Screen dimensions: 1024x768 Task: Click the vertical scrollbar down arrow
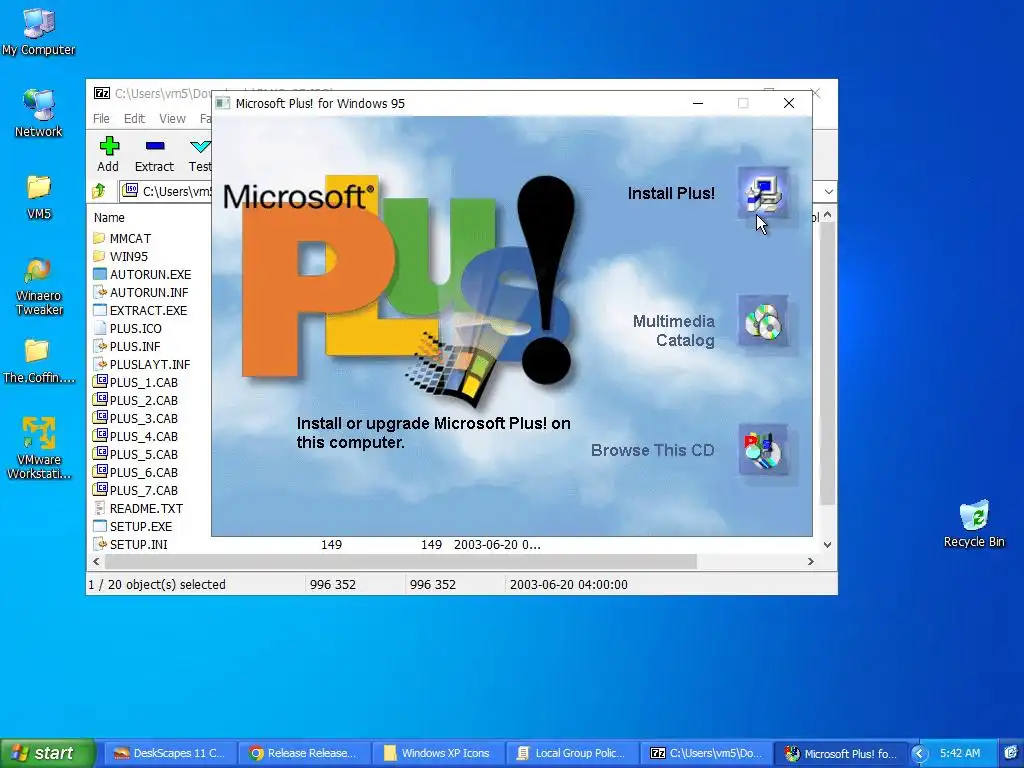pos(827,544)
